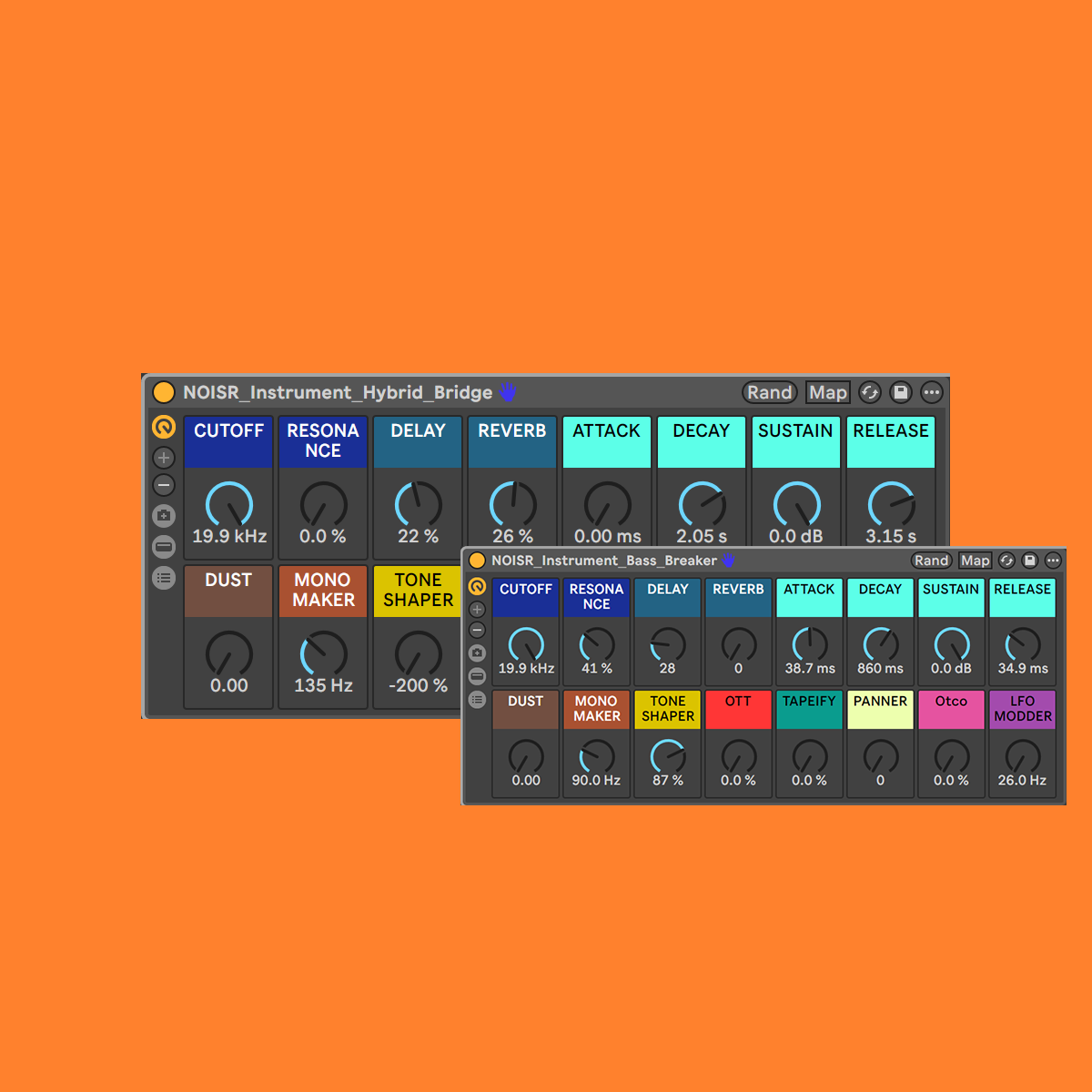Save the preset via disk icon on Bass_Breaker rack
This screenshot has height=1092, width=1092.
1029,561
